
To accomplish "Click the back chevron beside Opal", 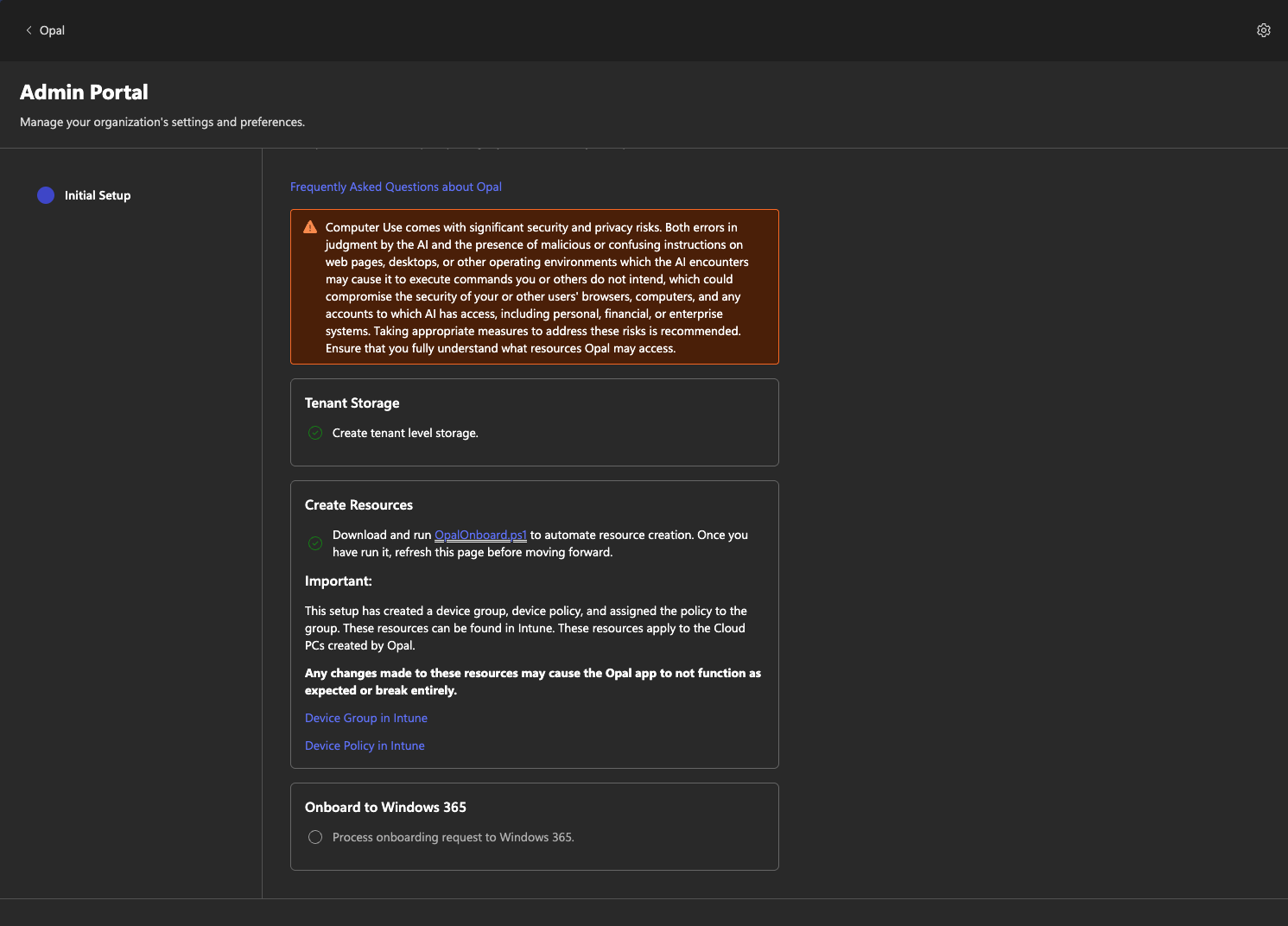I will [29, 30].
